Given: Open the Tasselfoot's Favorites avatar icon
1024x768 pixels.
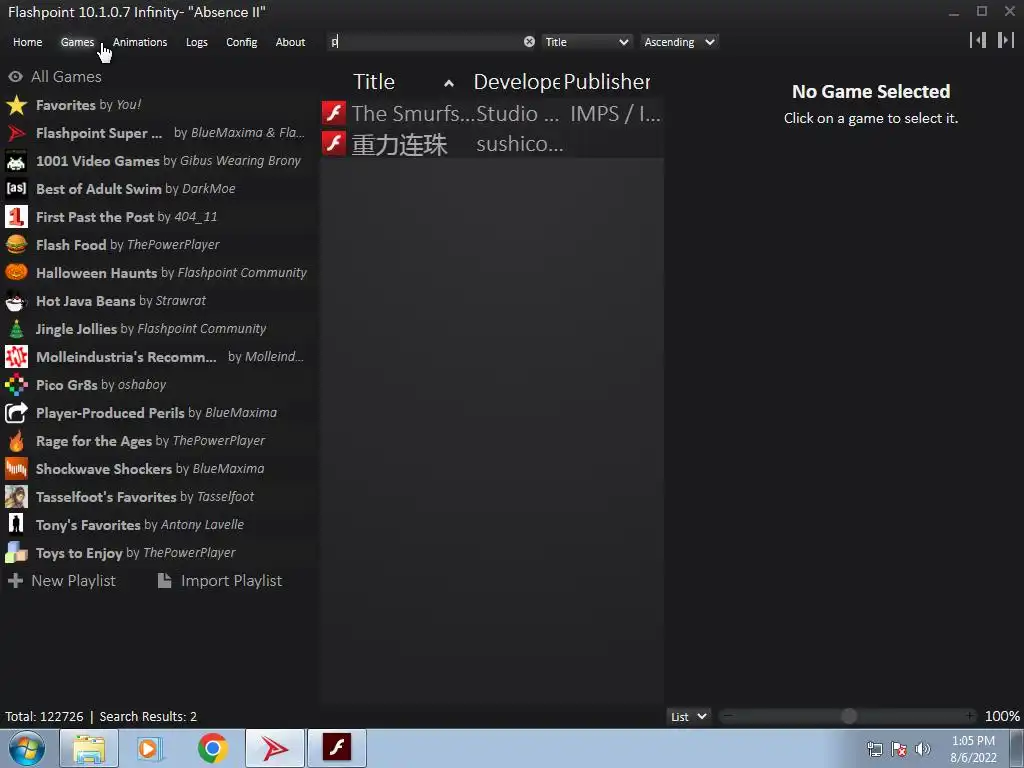Looking at the screenshot, I should click(16, 497).
